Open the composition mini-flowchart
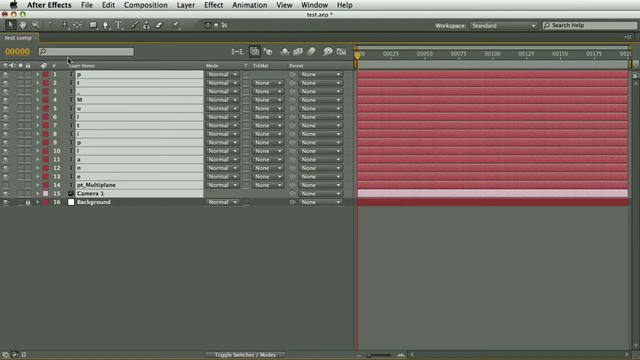 [238, 51]
